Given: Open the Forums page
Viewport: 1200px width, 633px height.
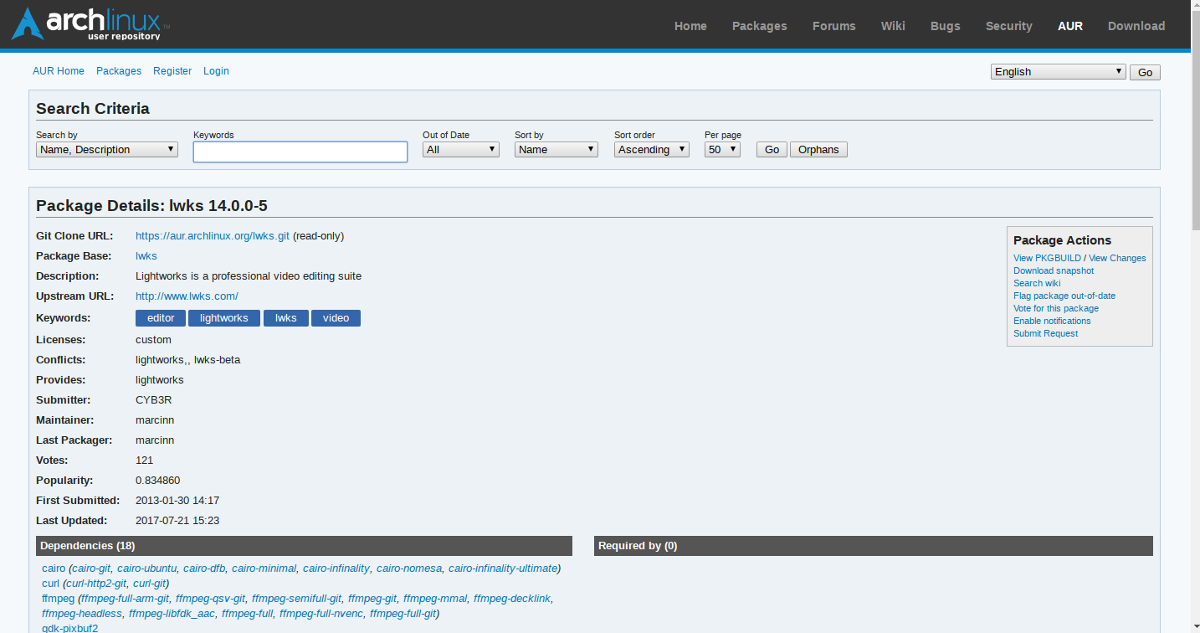Looking at the screenshot, I should click(x=834, y=26).
